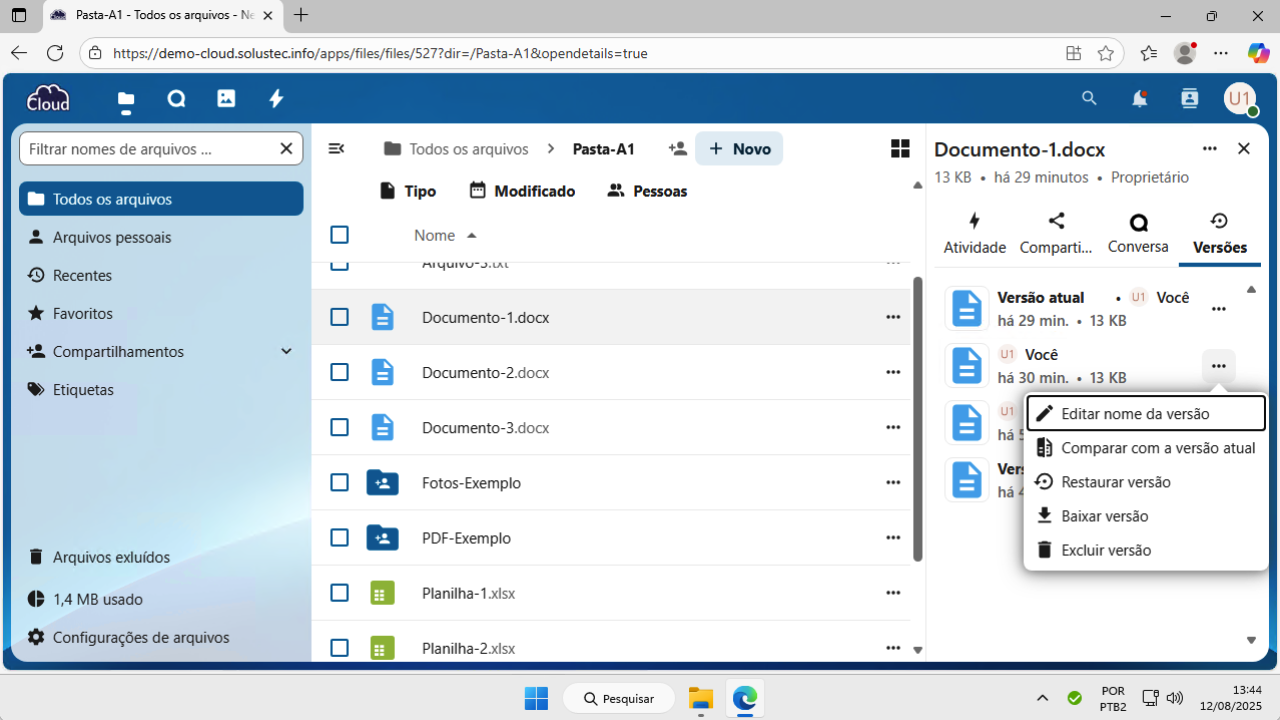
Task: Toggle the select-all files checkbox
Action: [339, 235]
